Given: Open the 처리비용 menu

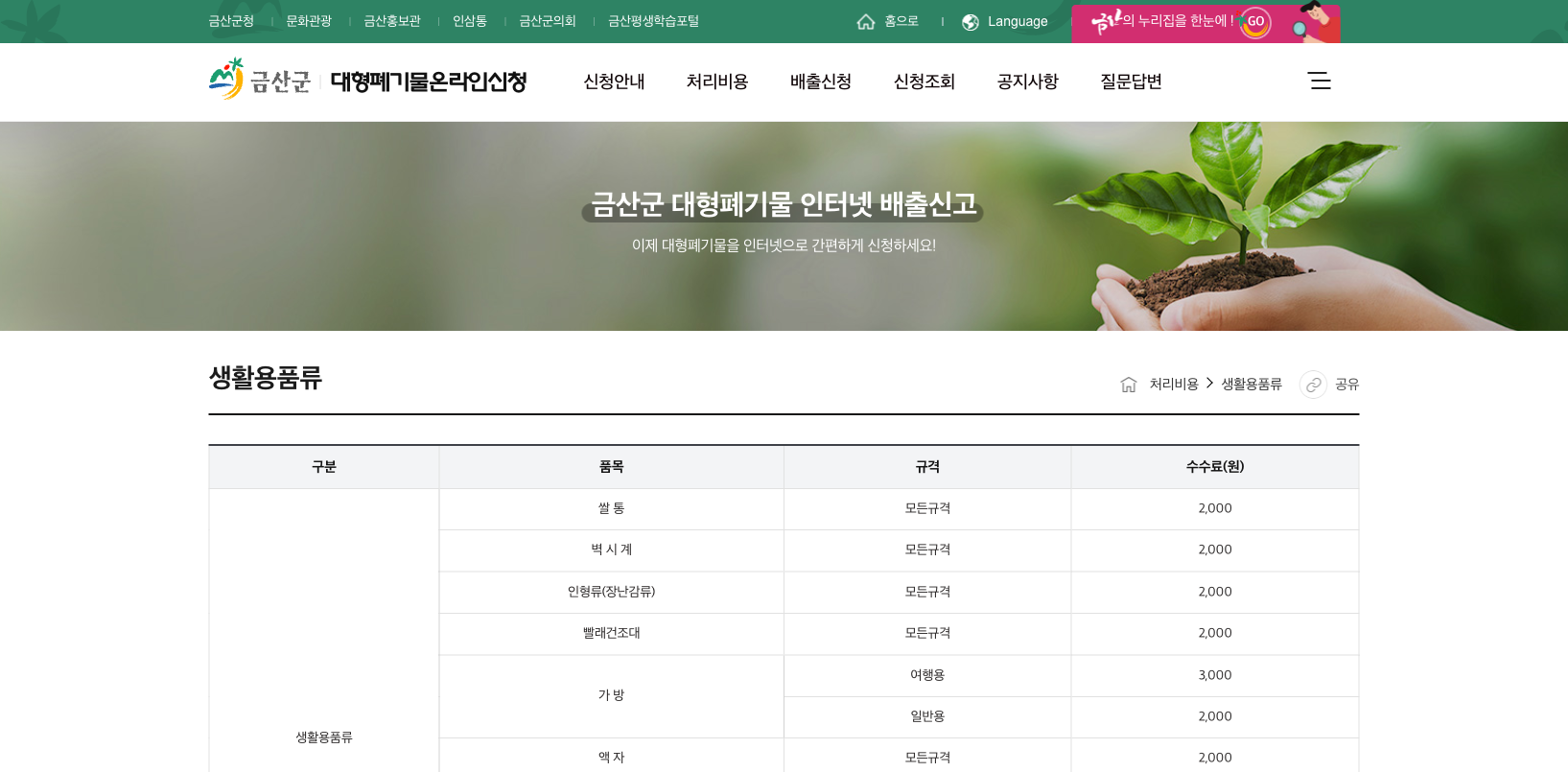Looking at the screenshot, I should [717, 82].
